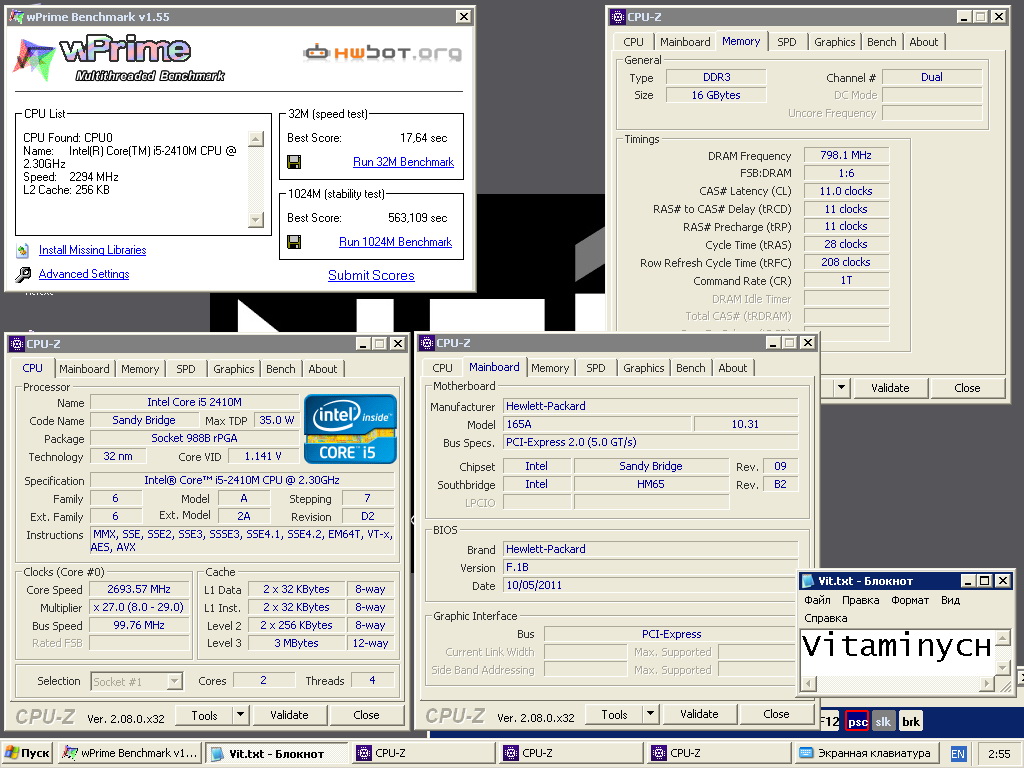Click Tools button in the CPU window
The image size is (1024, 768).
(204, 715)
